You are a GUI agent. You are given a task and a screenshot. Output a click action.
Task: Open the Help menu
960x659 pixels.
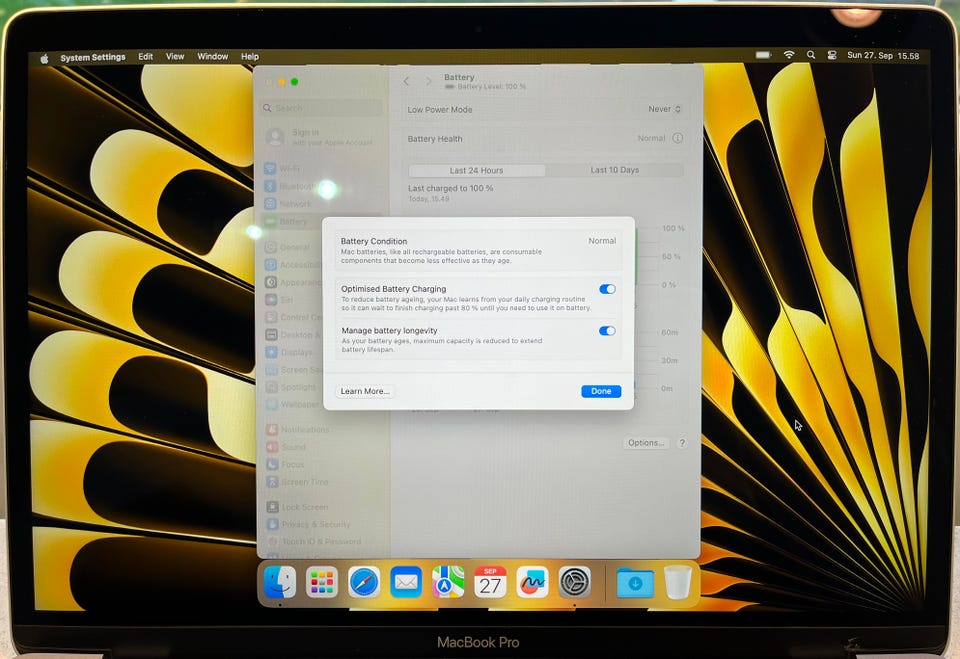(x=250, y=56)
